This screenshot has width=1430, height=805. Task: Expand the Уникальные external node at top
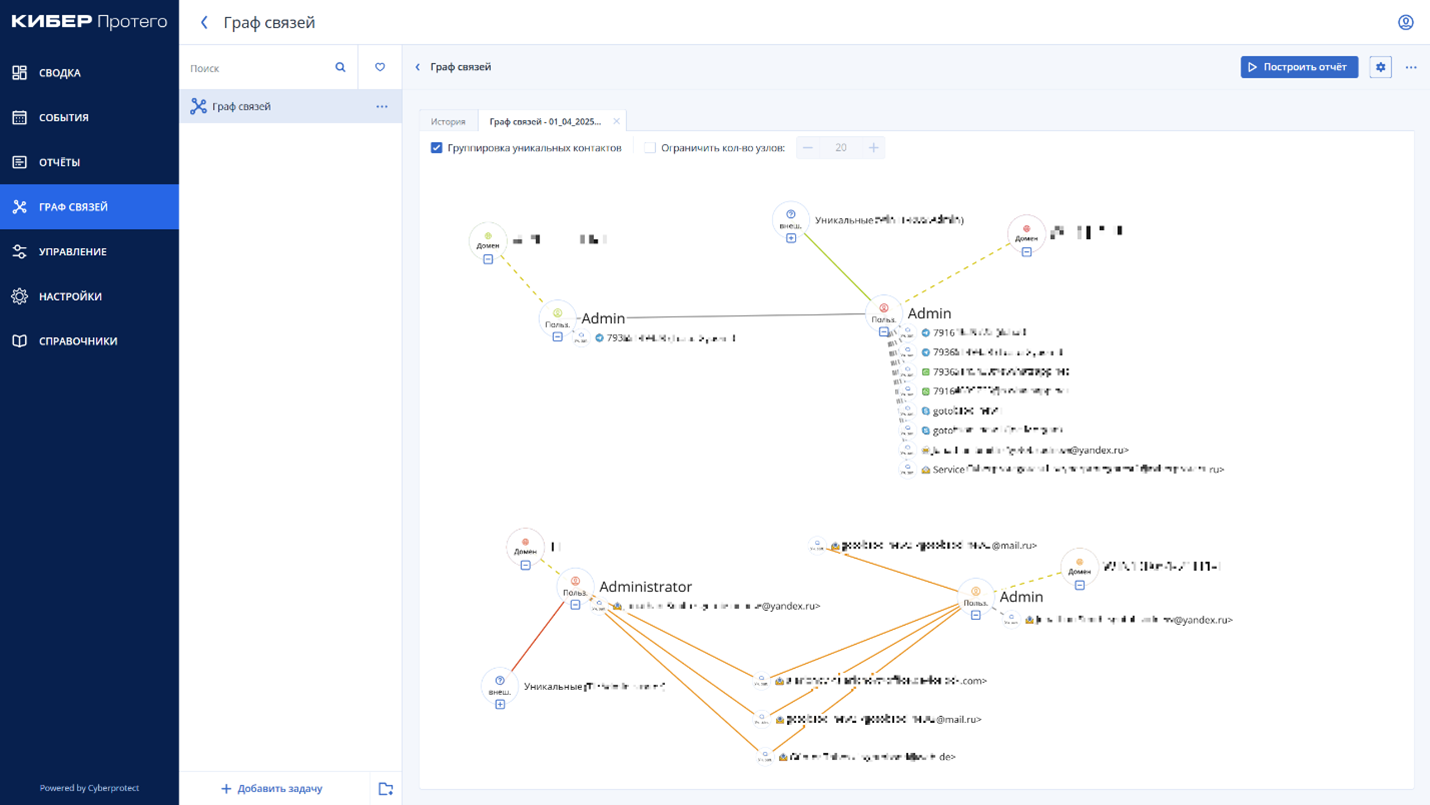[791, 238]
